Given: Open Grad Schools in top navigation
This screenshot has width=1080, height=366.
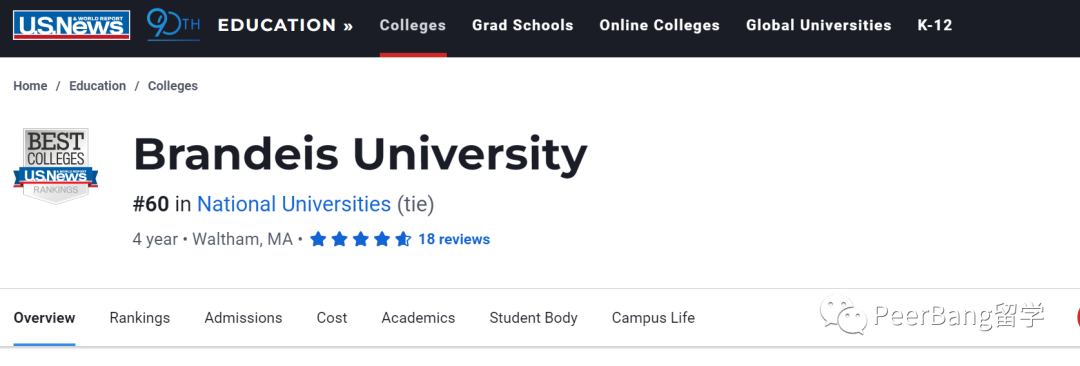Looking at the screenshot, I should [523, 26].
